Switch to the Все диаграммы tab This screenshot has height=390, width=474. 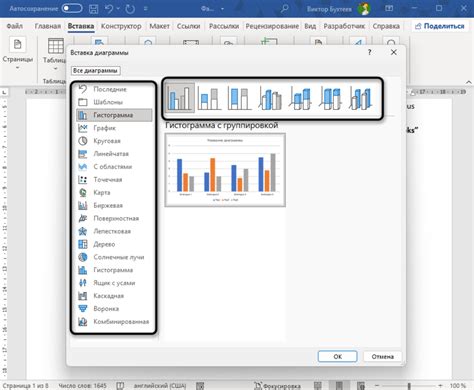pos(95,71)
